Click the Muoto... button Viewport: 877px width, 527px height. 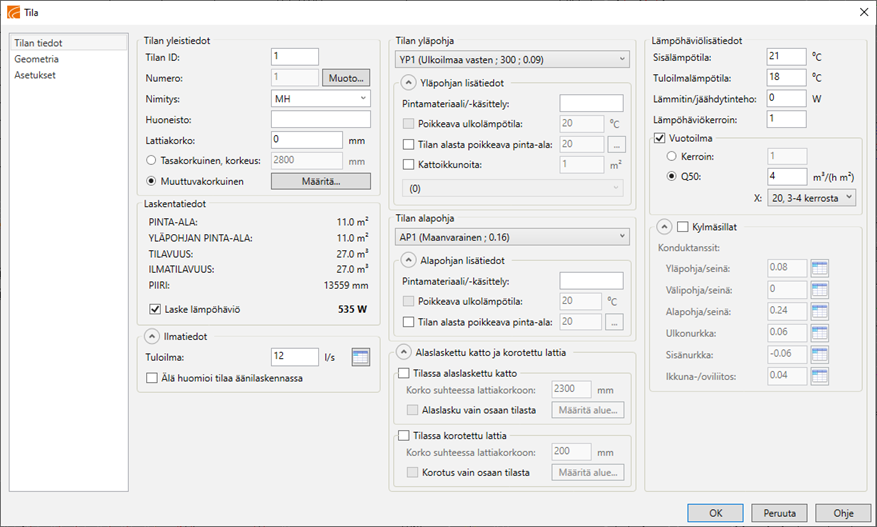(x=346, y=78)
